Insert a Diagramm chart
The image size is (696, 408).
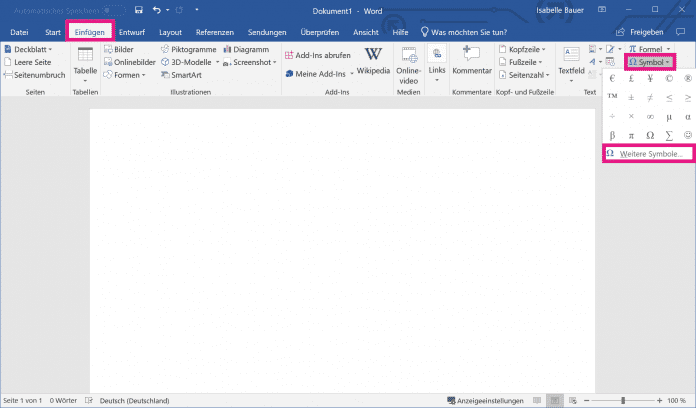tap(245, 49)
